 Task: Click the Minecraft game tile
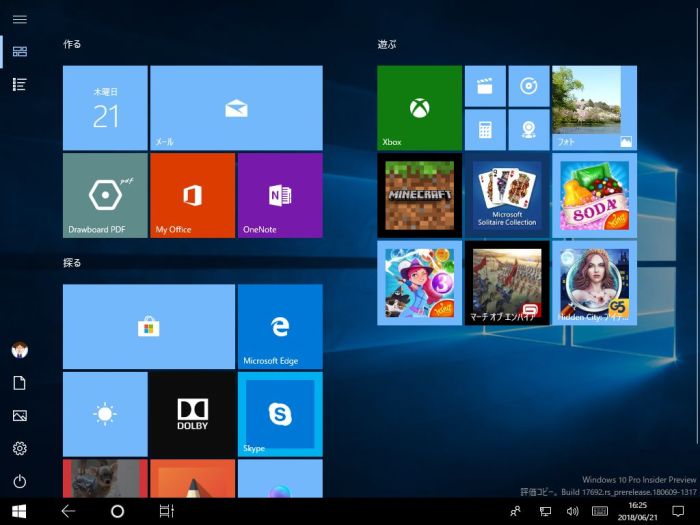(419, 195)
